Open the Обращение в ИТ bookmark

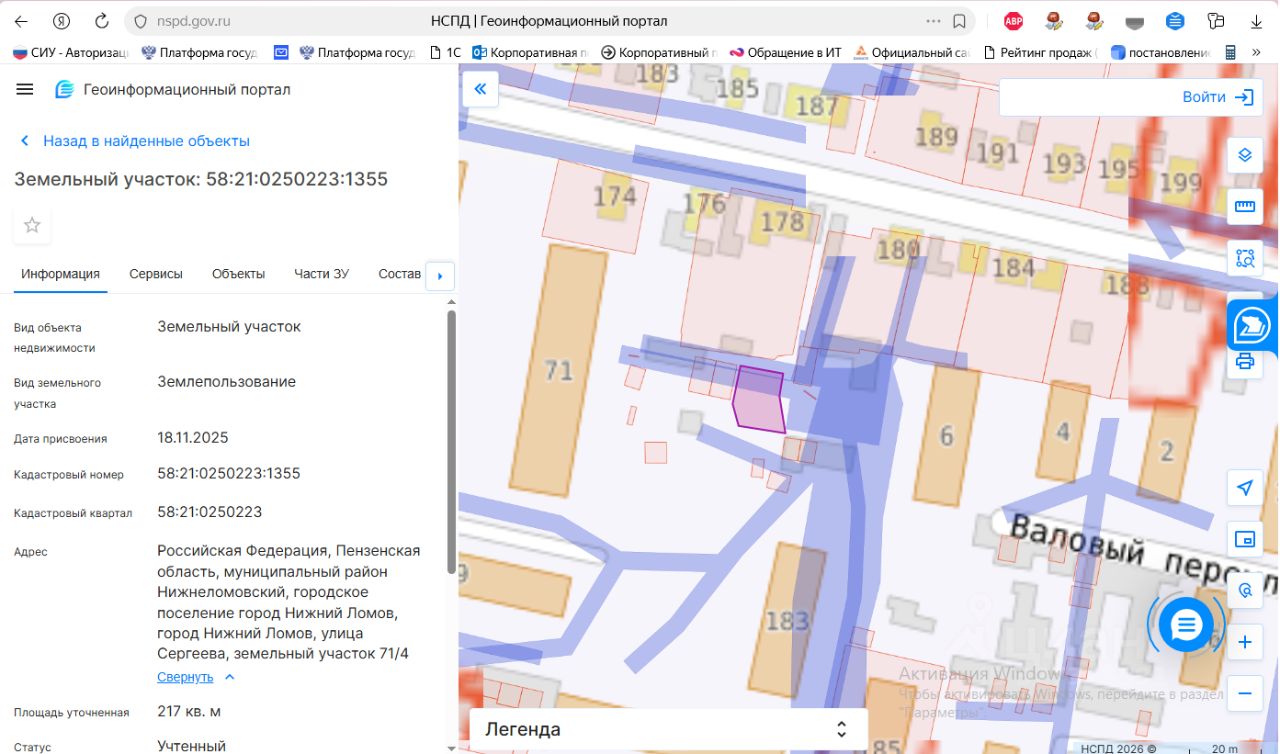tap(786, 52)
